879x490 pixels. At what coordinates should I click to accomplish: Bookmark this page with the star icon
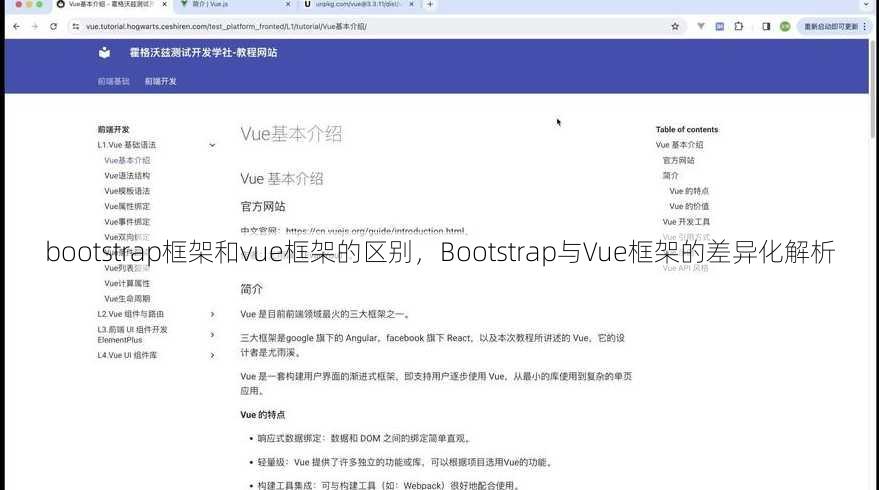(675, 26)
